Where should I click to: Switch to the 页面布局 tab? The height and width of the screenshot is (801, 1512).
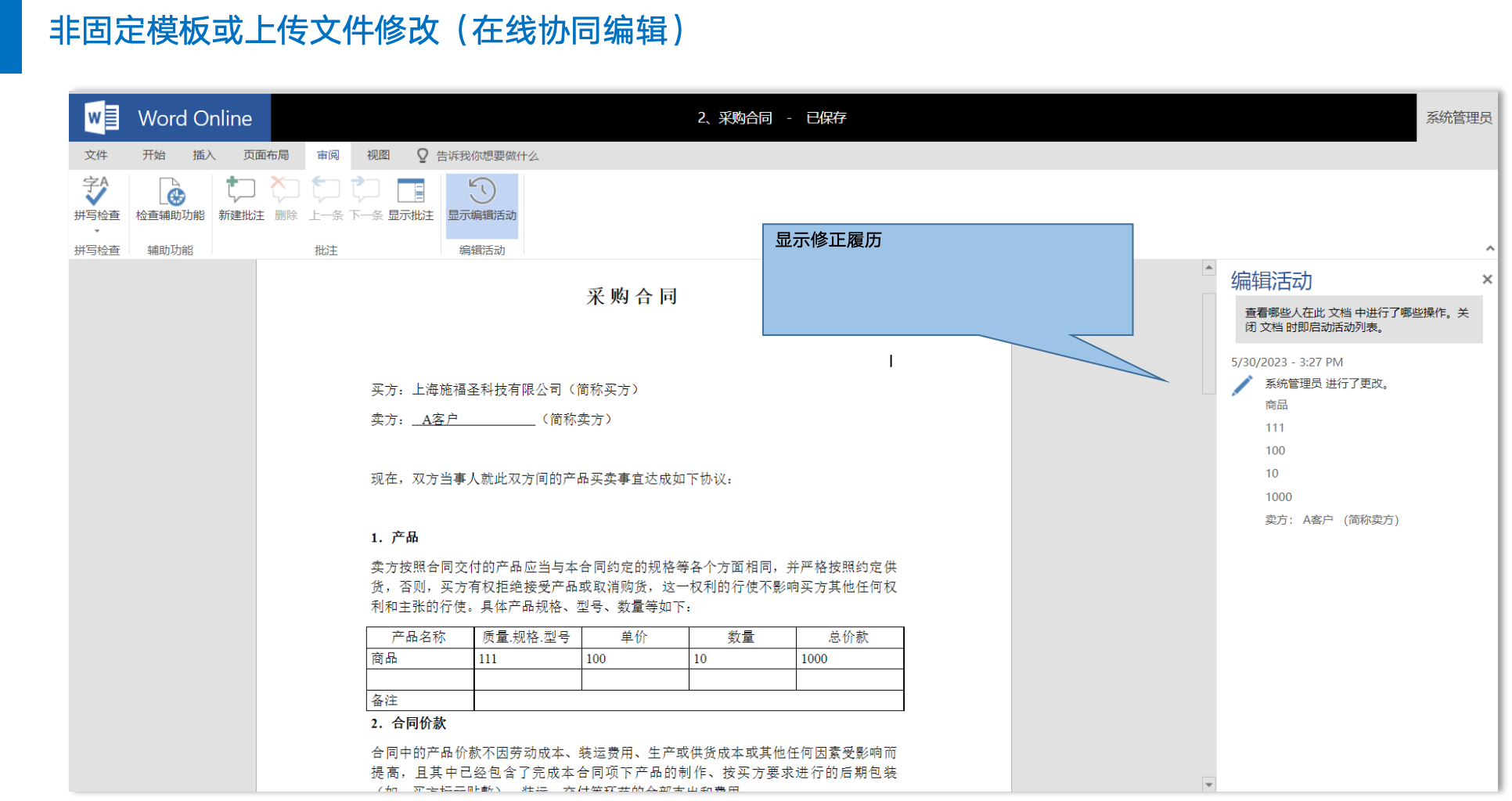[266, 155]
